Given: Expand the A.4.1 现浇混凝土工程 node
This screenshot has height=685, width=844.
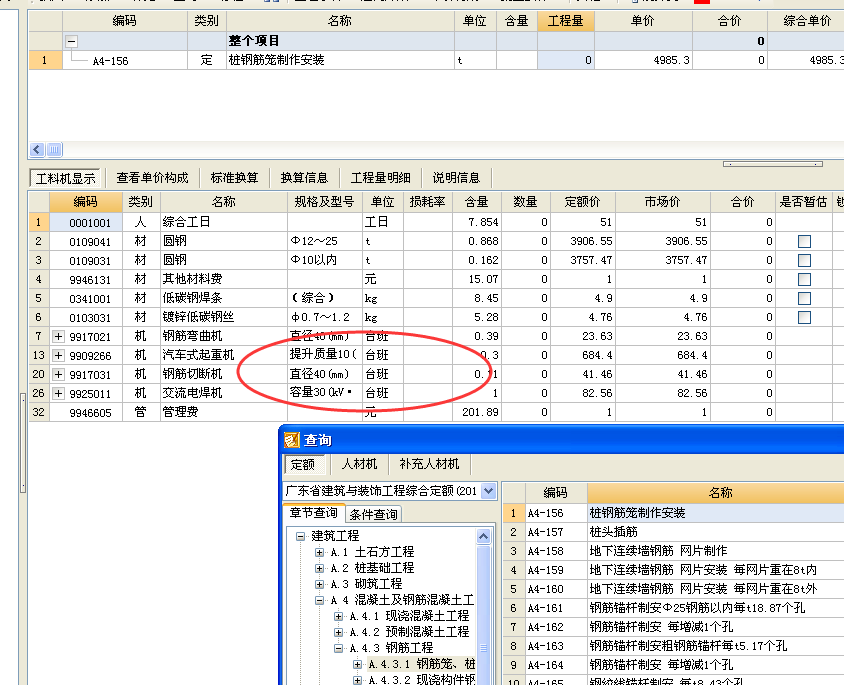Looking at the screenshot, I should [x=338, y=616].
